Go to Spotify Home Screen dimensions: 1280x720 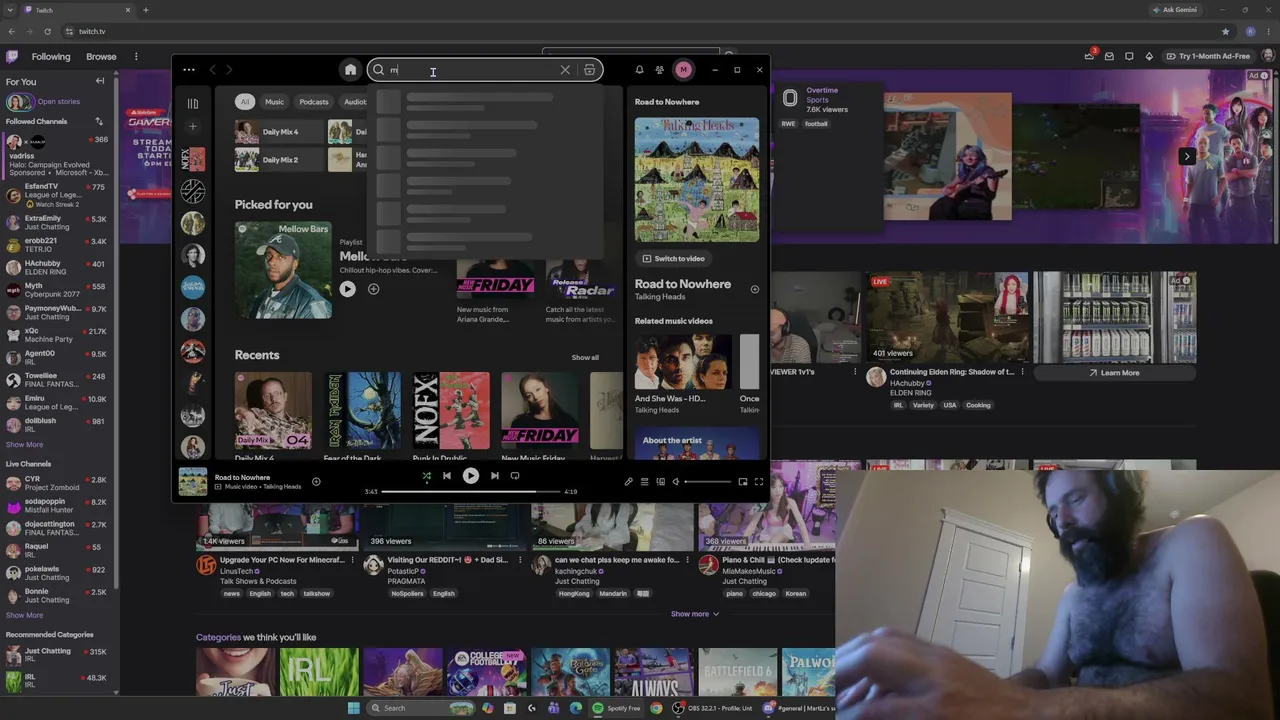pos(350,70)
